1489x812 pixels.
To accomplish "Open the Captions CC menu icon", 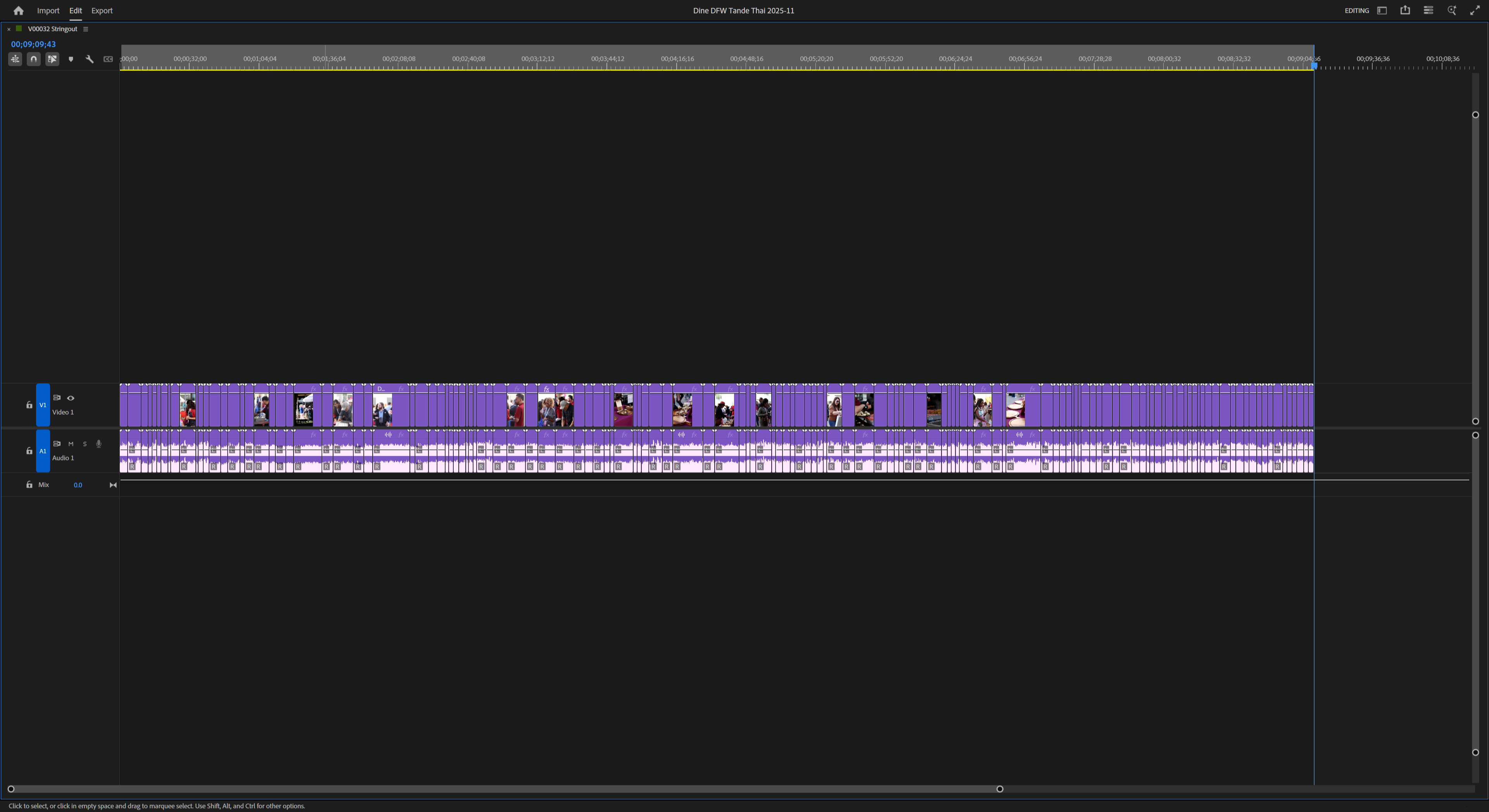I will [x=108, y=59].
